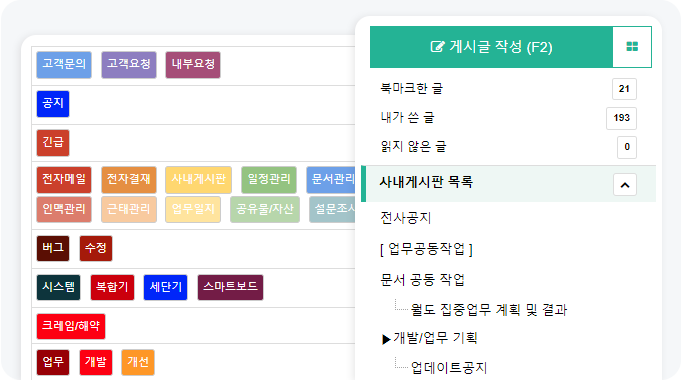The height and width of the screenshot is (380, 681).
Task: Open 월도 집중업무 계획 및 결과 sub-board
Action: click(x=489, y=310)
